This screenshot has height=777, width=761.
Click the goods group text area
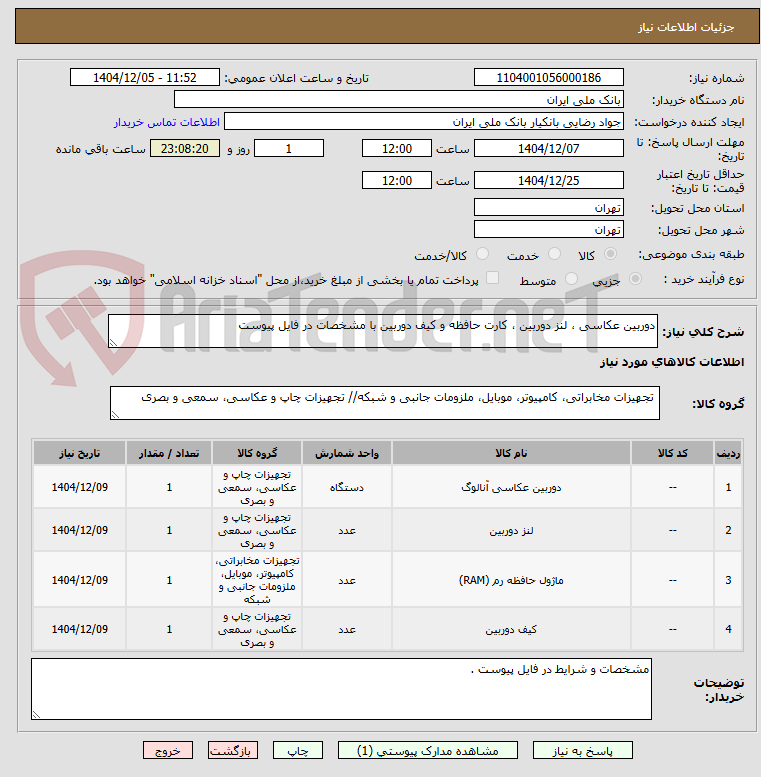coord(385,403)
